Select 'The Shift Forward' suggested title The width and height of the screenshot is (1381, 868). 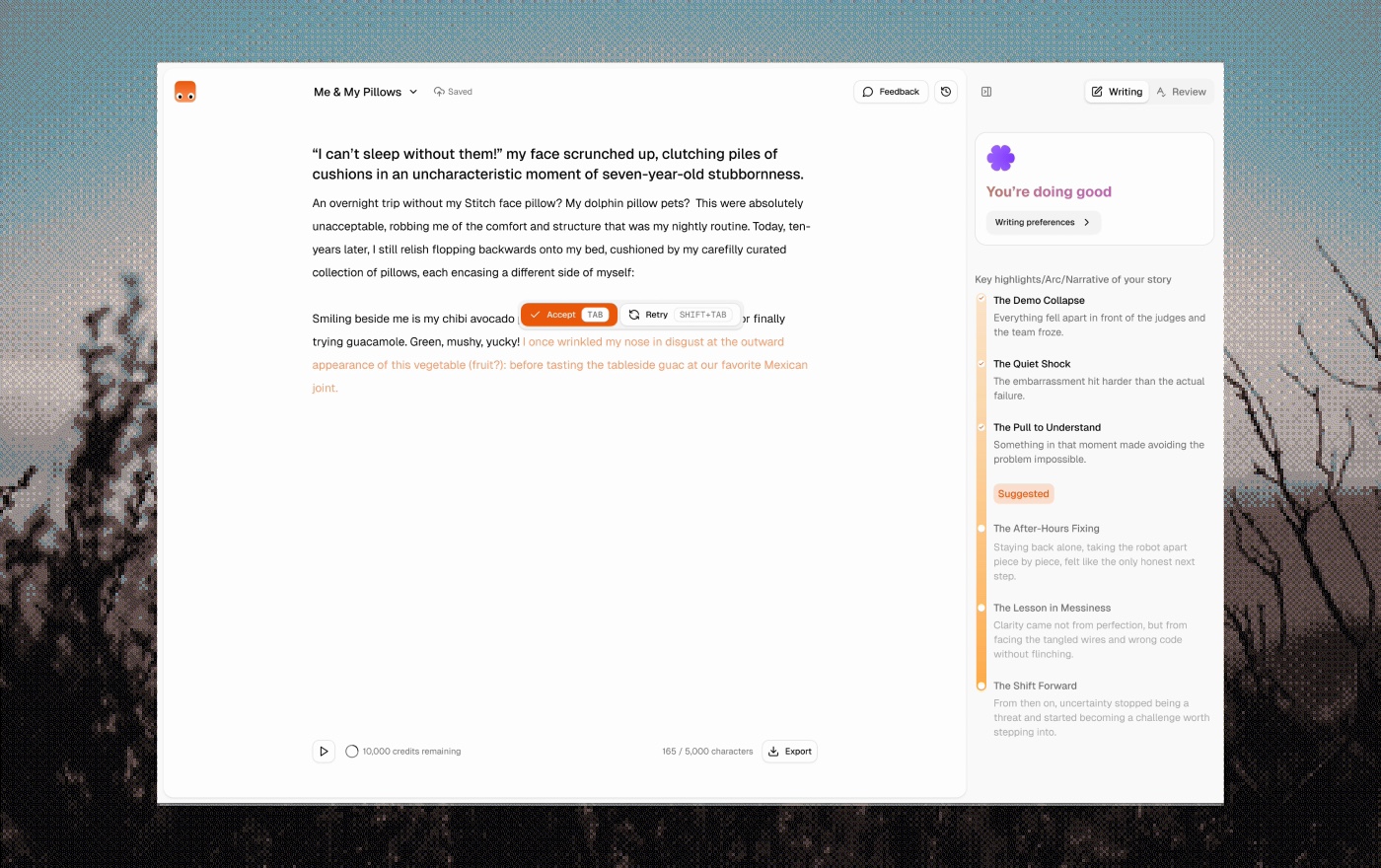1035,687
